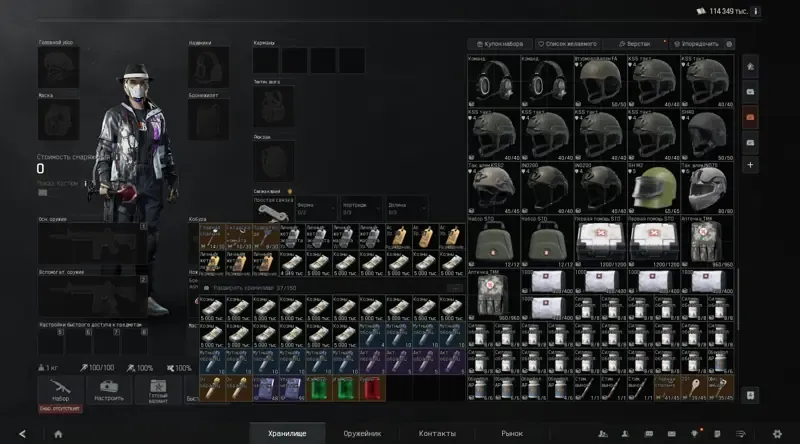Click the info icon beside Показ. Костюм
This screenshot has width=800, height=444.
[x=85, y=183]
